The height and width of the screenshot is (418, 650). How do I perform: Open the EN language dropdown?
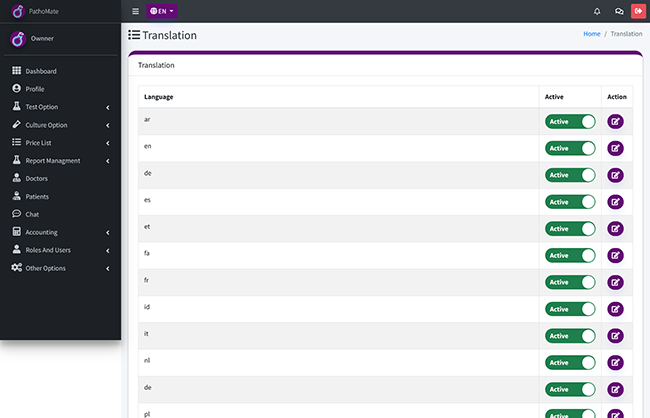(x=162, y=11)
